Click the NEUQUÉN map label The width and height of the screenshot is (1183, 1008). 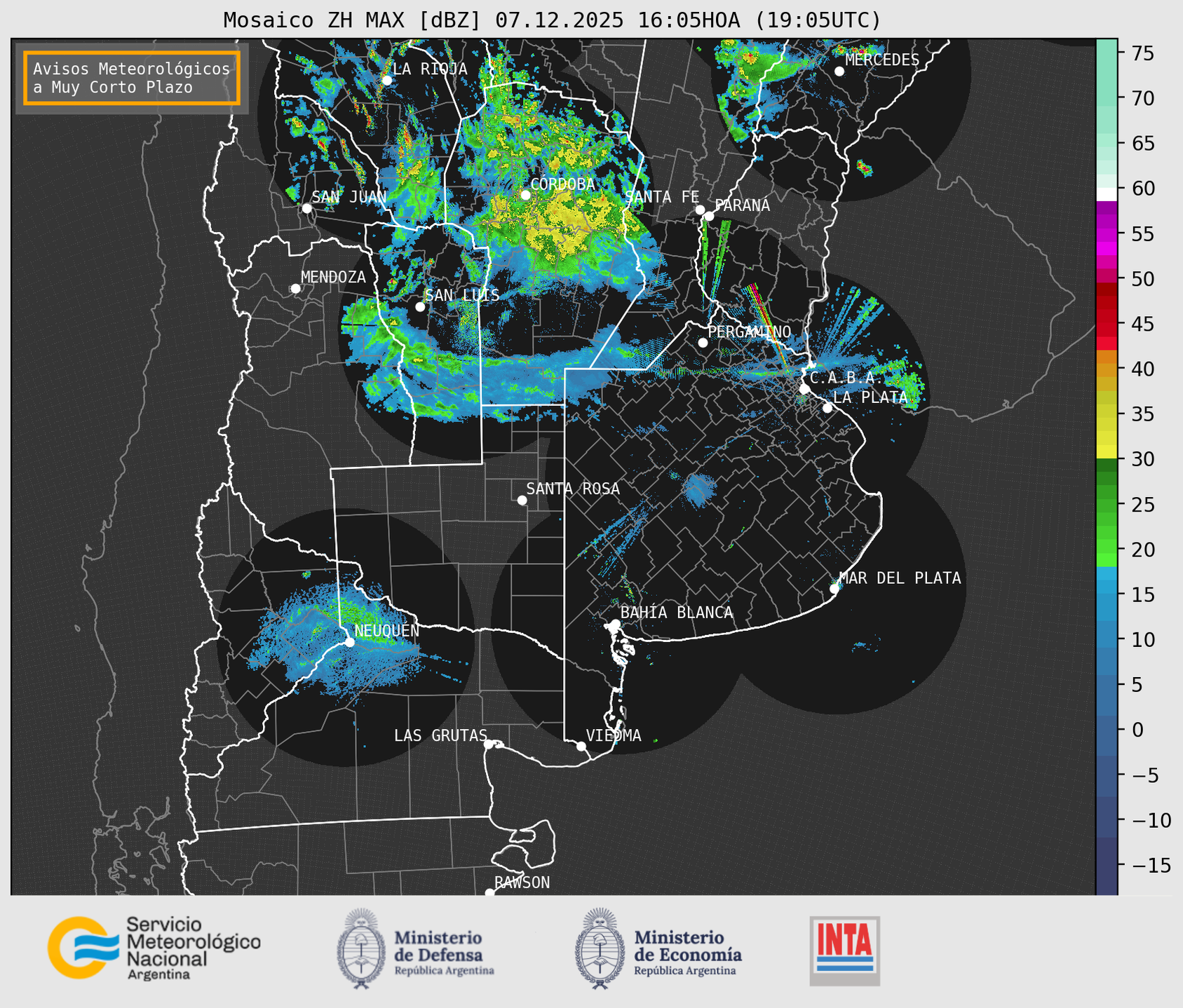pos(387,630)
